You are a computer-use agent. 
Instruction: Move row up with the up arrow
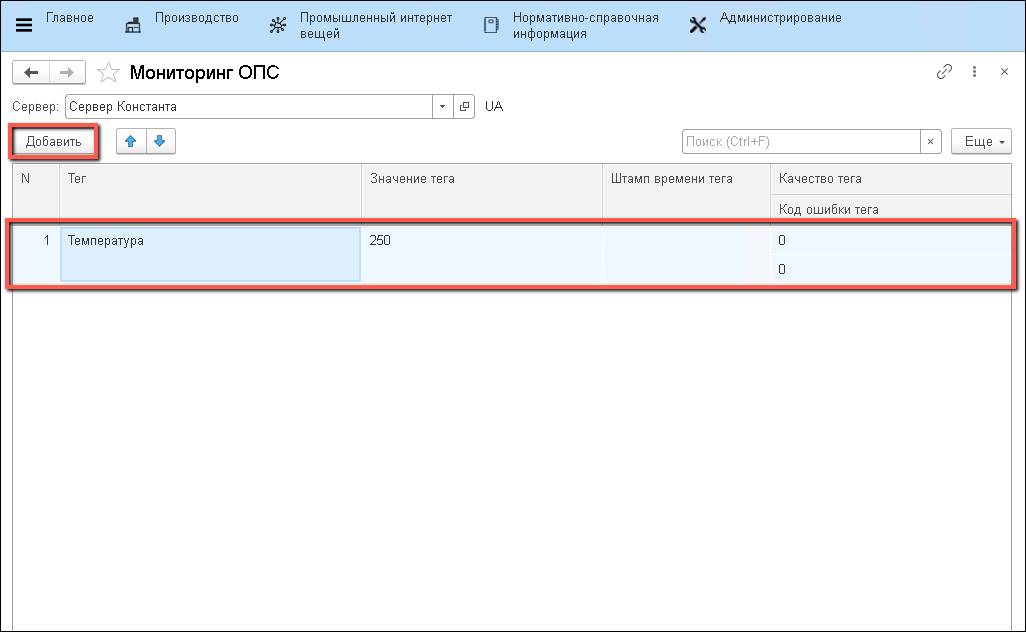coord(131,142)
